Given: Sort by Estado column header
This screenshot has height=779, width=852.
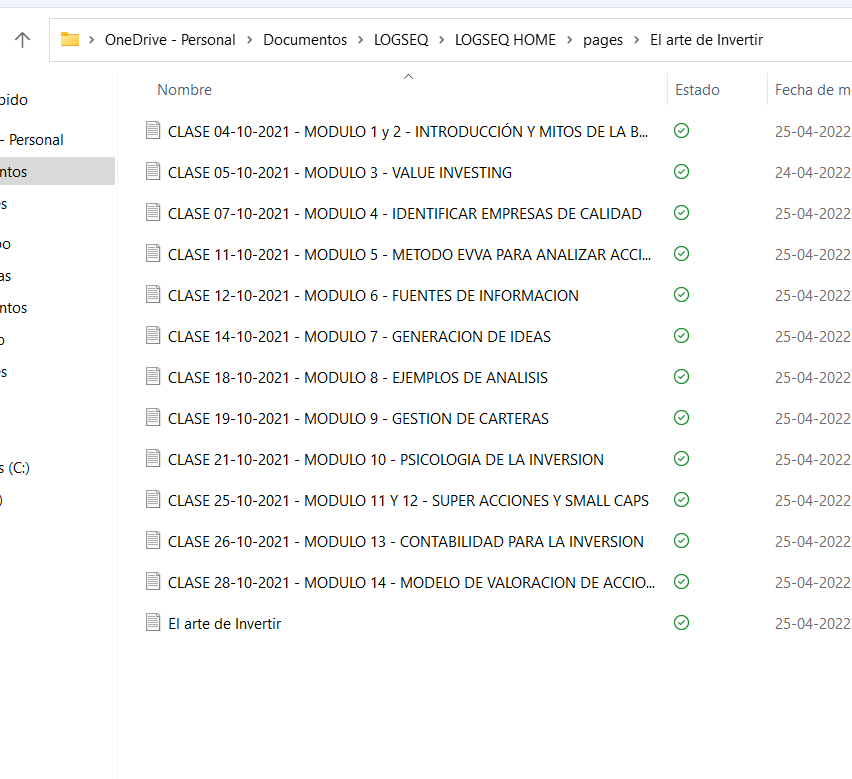Looking at the screenshot, I should click(x=698, y=90).
